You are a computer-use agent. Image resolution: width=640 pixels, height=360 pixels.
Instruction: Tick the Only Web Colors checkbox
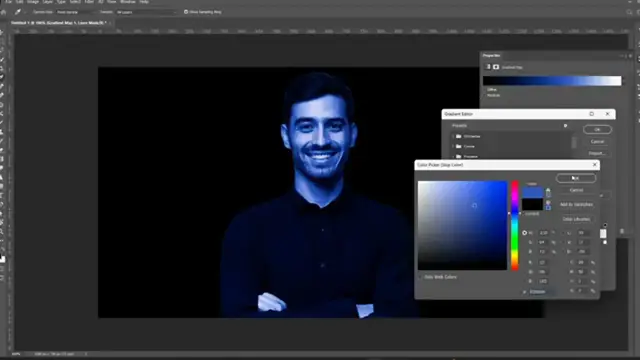(x=421, y=277)
